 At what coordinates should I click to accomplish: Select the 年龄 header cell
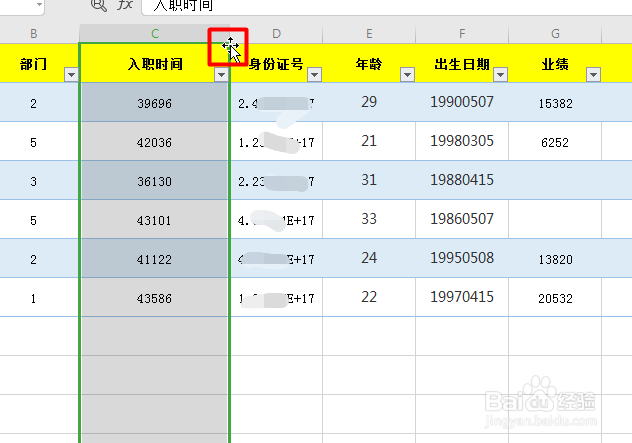[369, 63]
